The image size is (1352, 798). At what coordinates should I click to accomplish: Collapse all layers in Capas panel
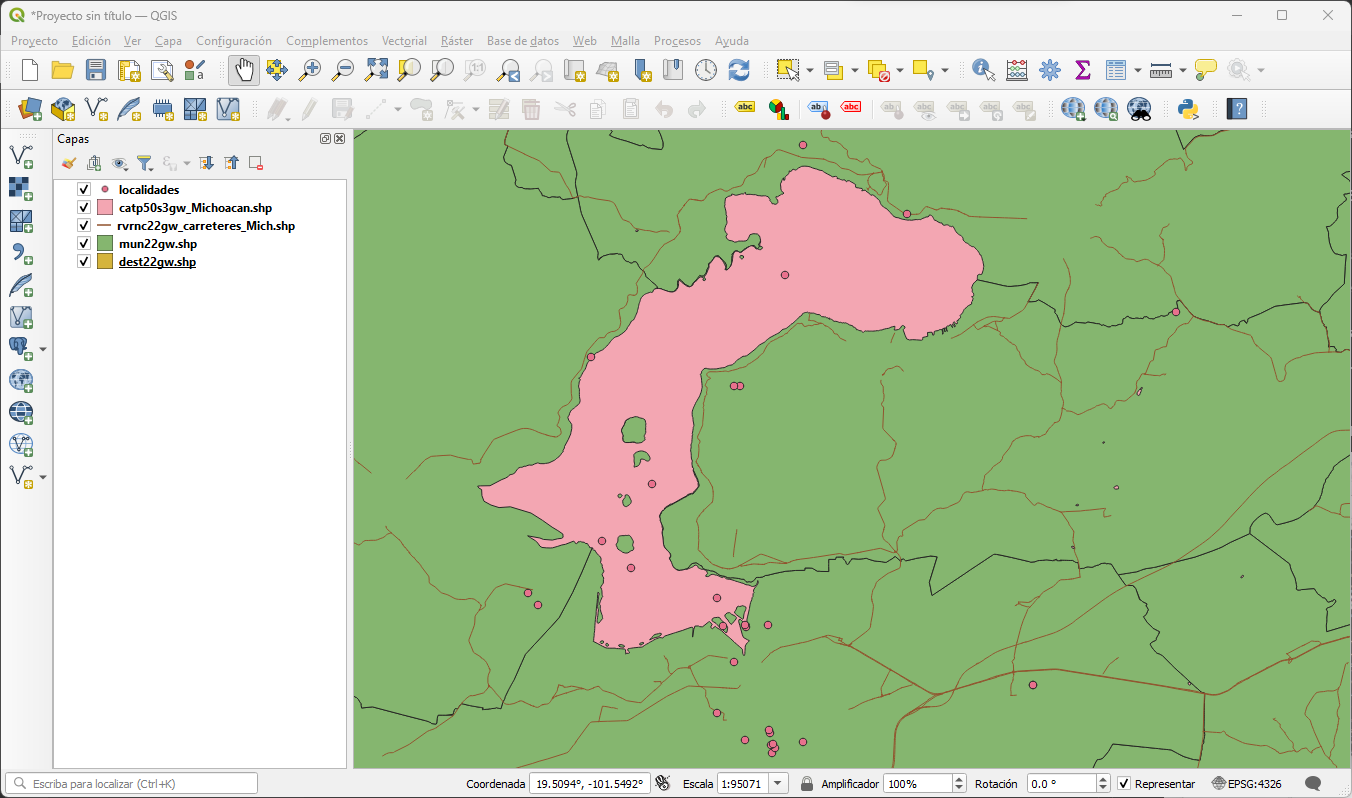point(231,163)
